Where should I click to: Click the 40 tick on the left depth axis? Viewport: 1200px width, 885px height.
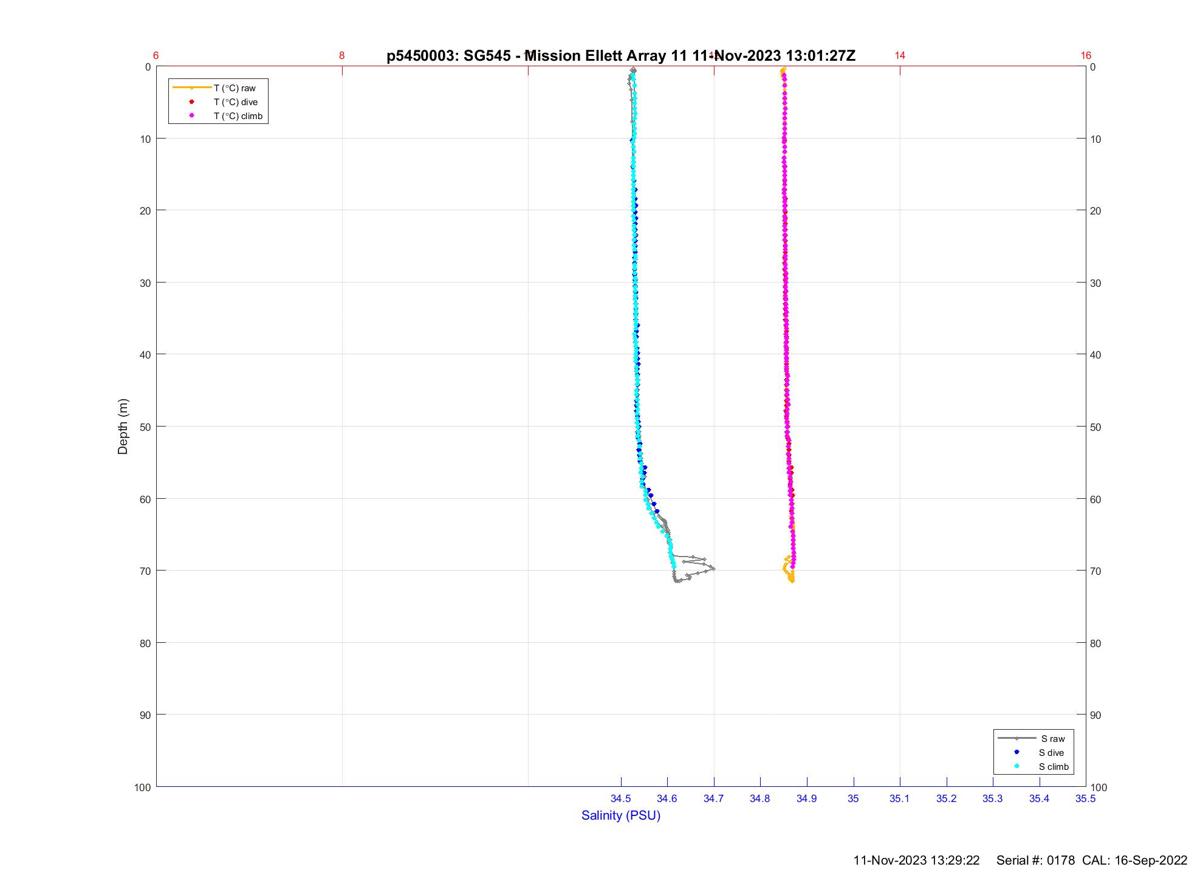pos(144,355)
